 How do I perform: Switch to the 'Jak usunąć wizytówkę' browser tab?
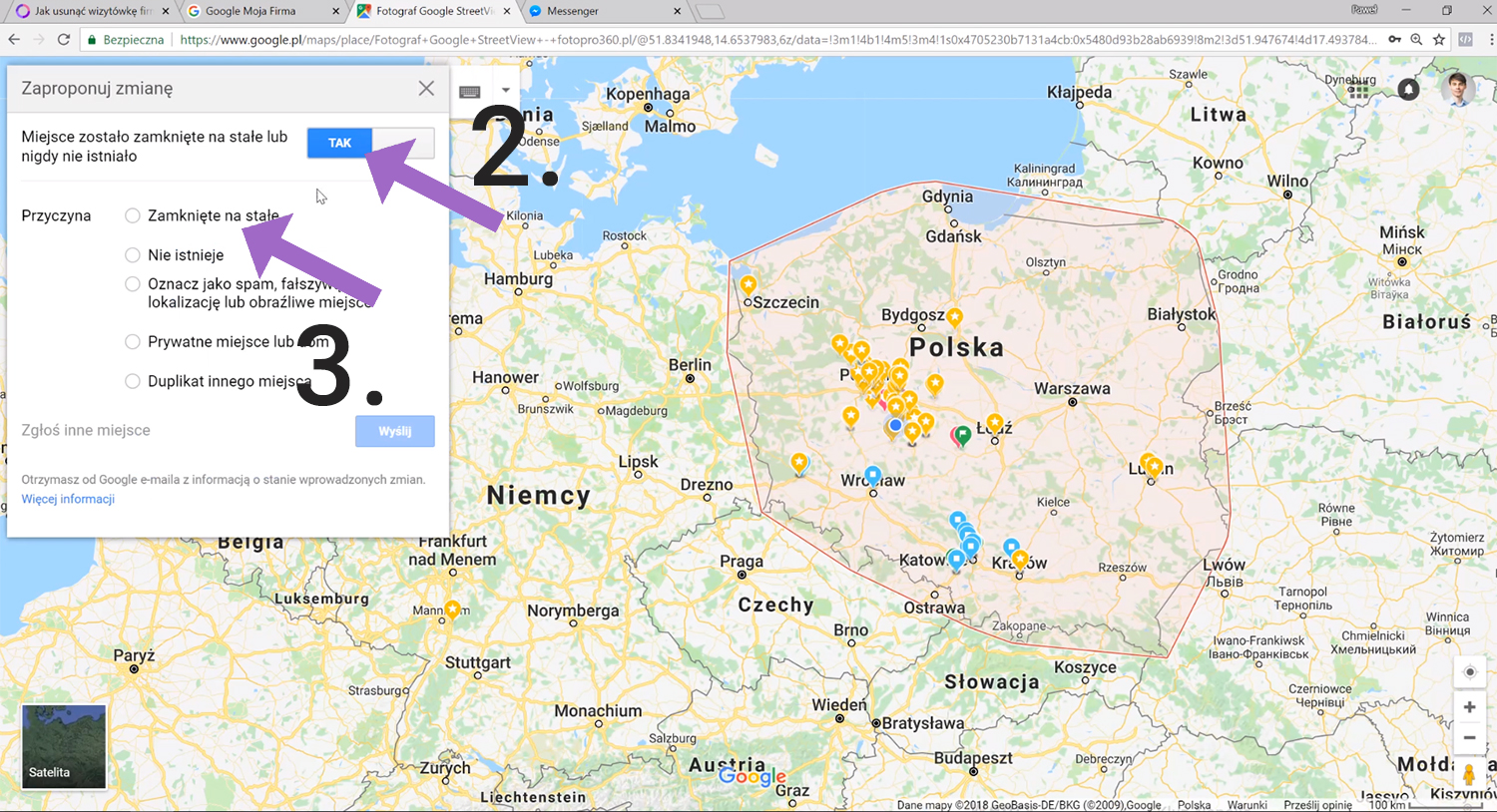[x=93, y=11]
